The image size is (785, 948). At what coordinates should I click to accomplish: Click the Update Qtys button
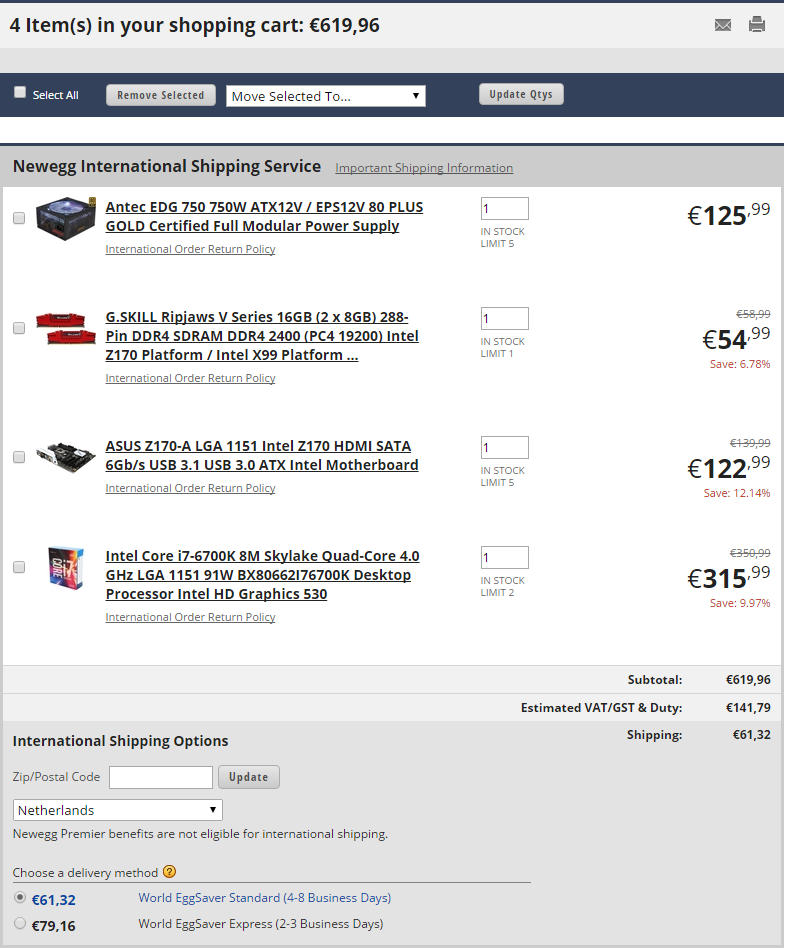(x=521, y=94)
